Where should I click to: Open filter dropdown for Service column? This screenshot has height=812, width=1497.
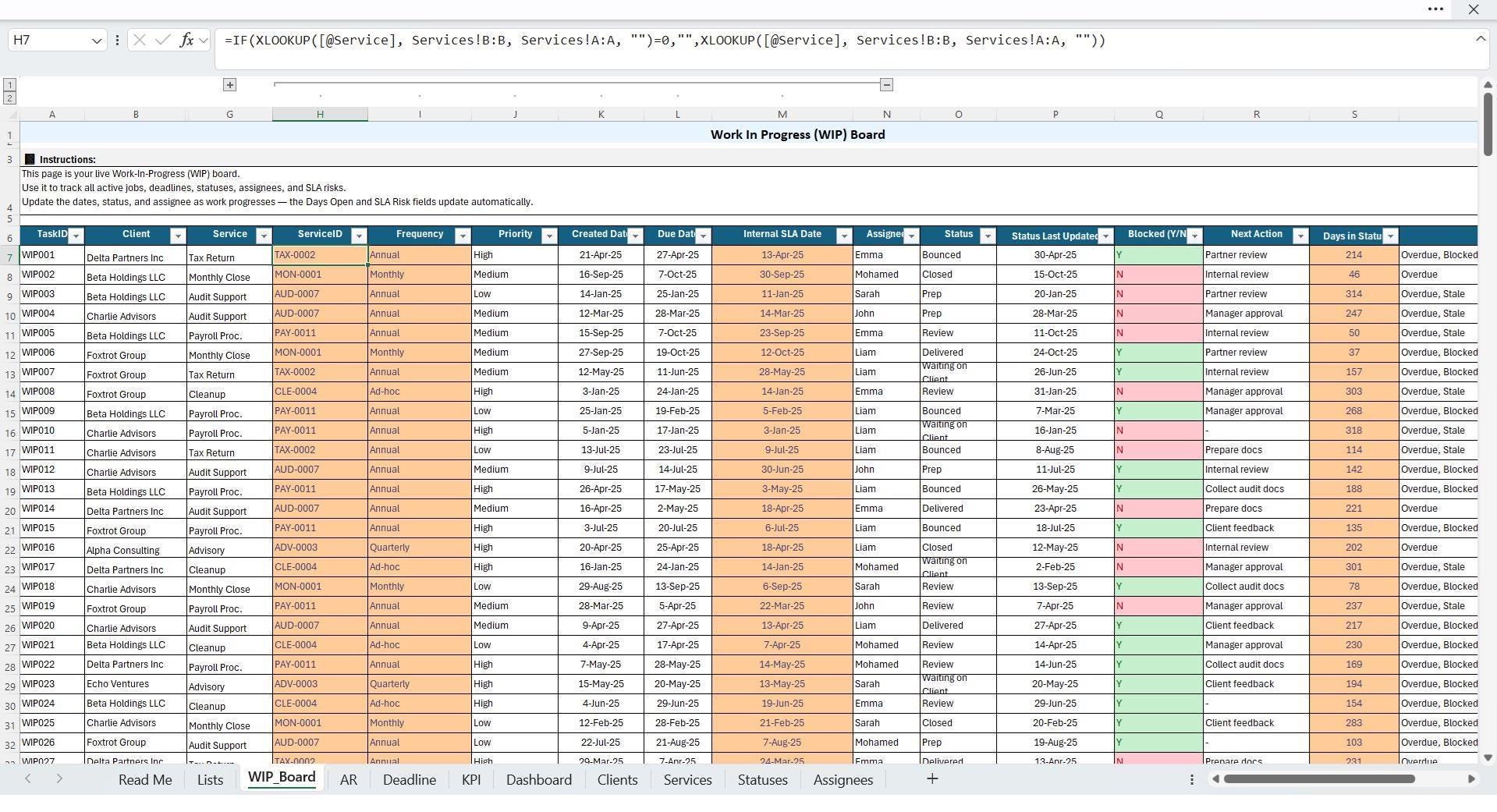pos(264,236)
